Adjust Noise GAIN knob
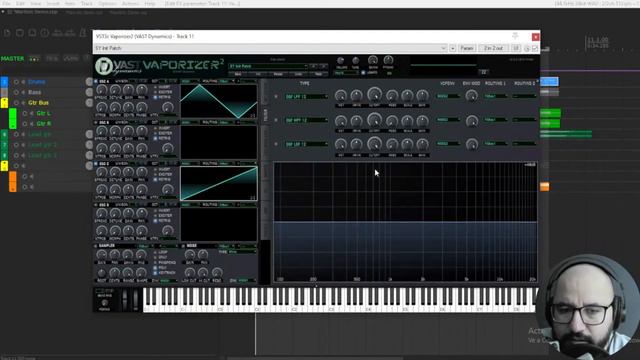The height and width of the screenshot is (360, 640). click(190, 255)
